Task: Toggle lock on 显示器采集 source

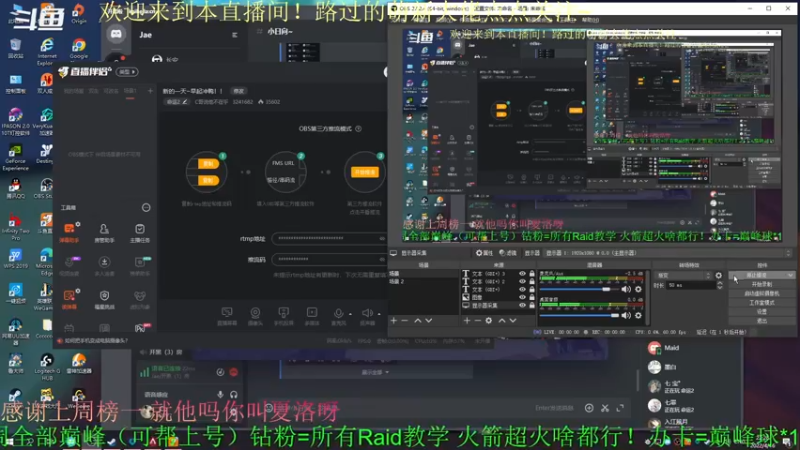Action: pos(532,305)
